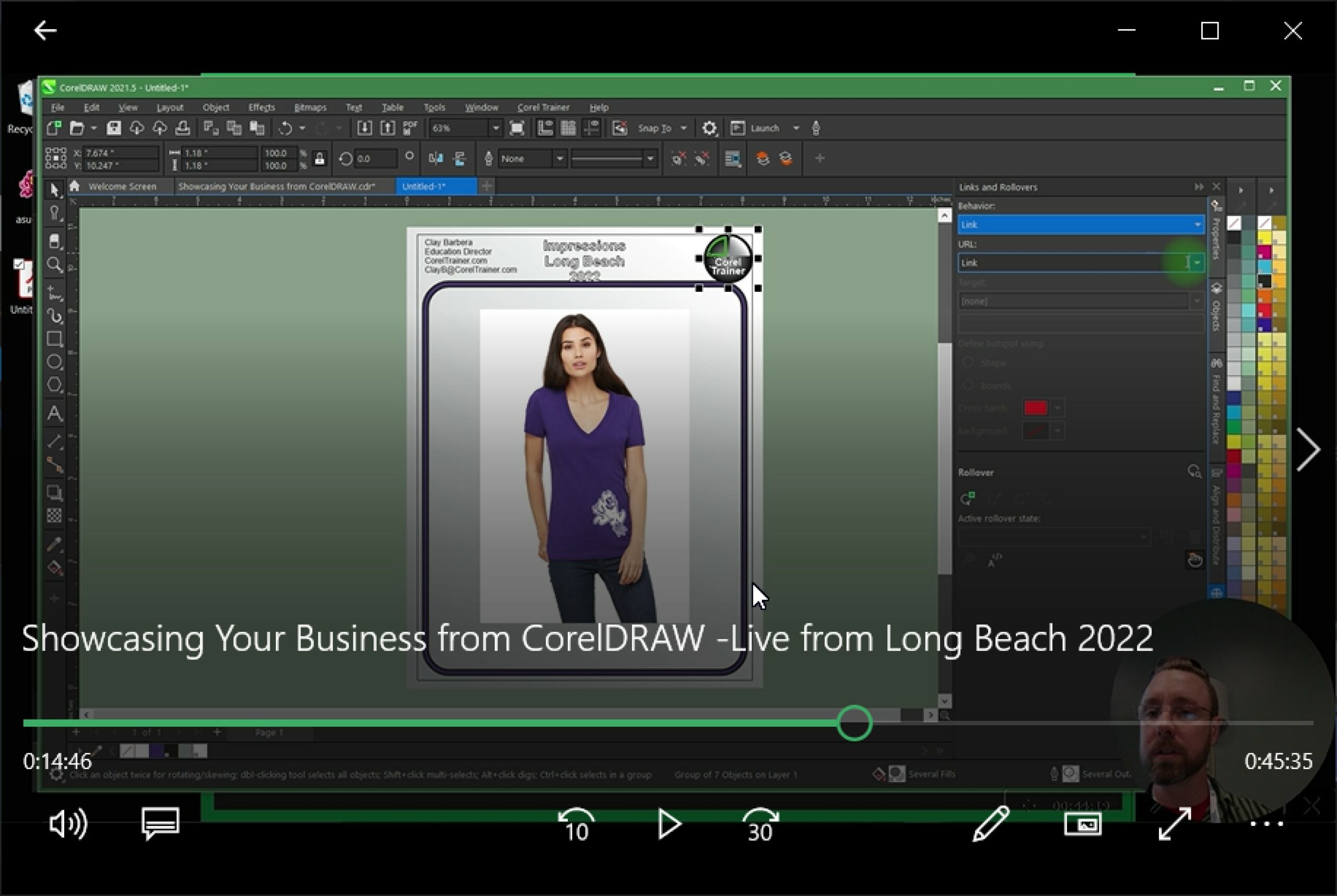1337x896 pixels.
Task: Select the Shape hotspot radio button
Action: [968, 362]
